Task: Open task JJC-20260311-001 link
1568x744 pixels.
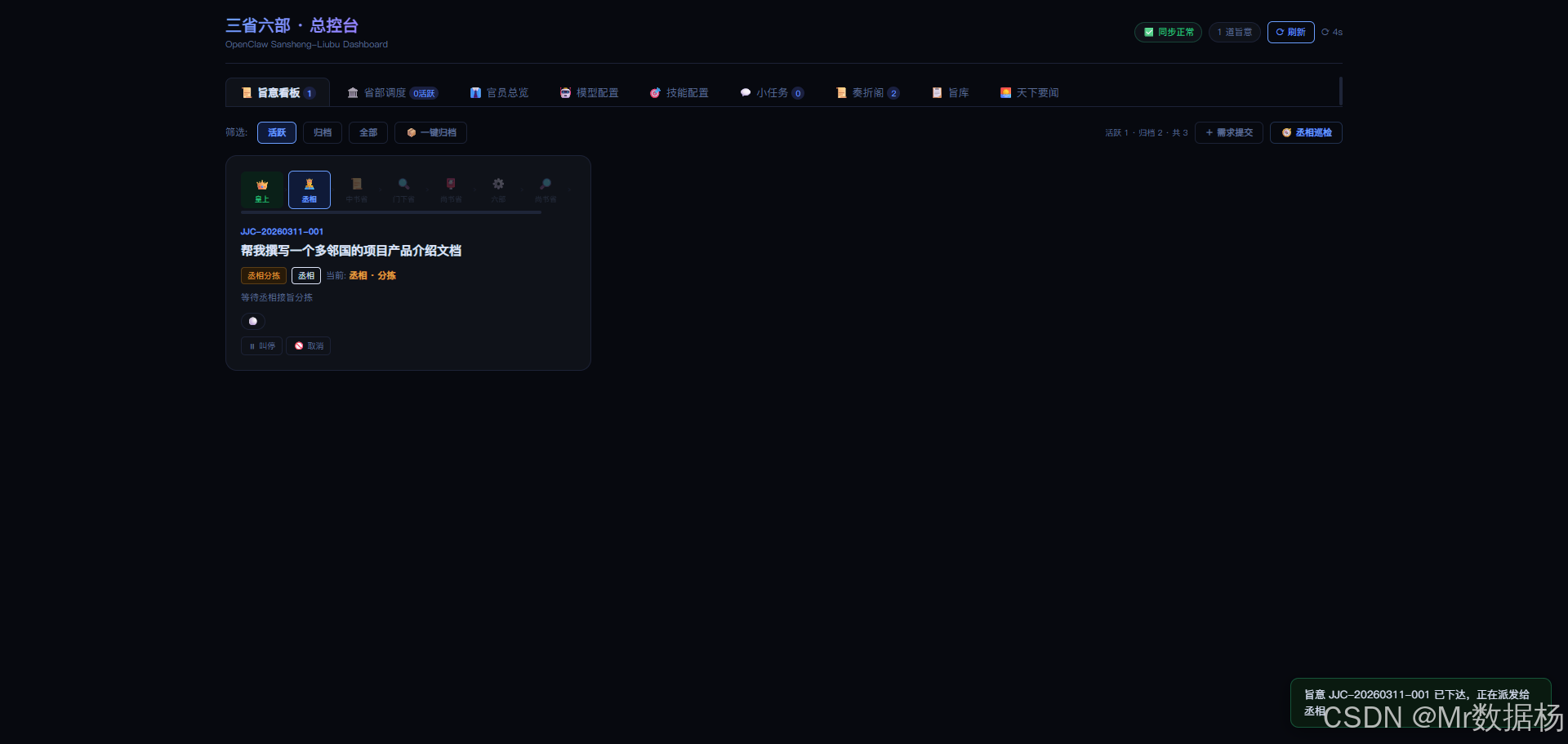Action: (x=282, y=231)
